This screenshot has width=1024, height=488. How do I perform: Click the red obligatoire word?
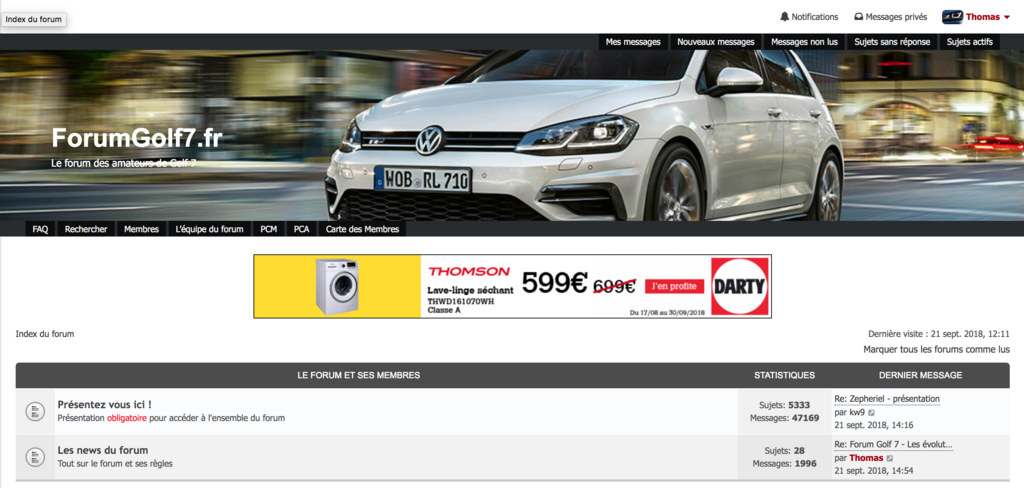click(127, 418)
